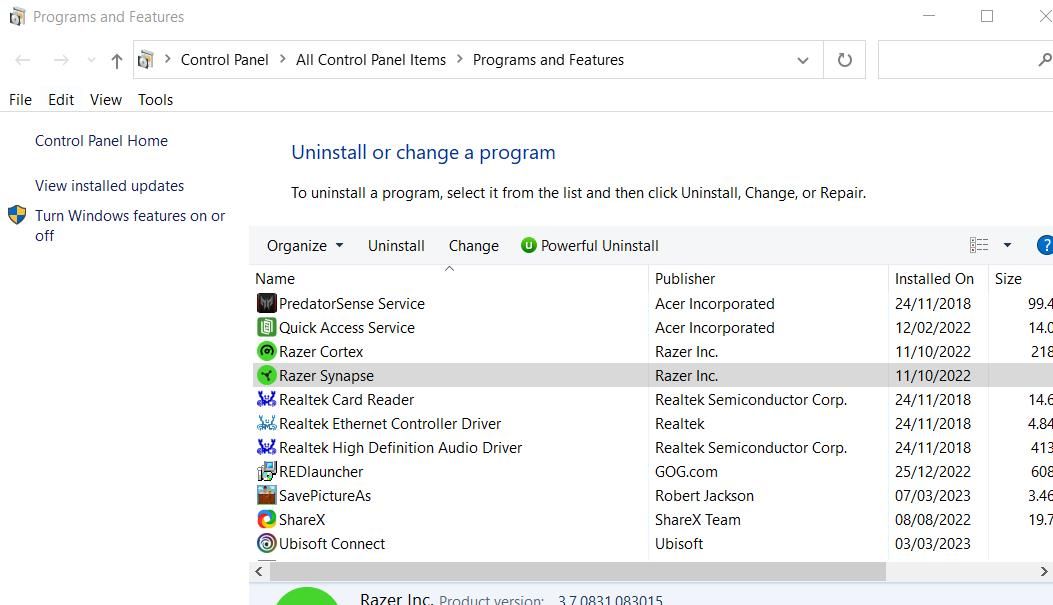Click the SavePictureAs program icon

(x=266, y=496)
